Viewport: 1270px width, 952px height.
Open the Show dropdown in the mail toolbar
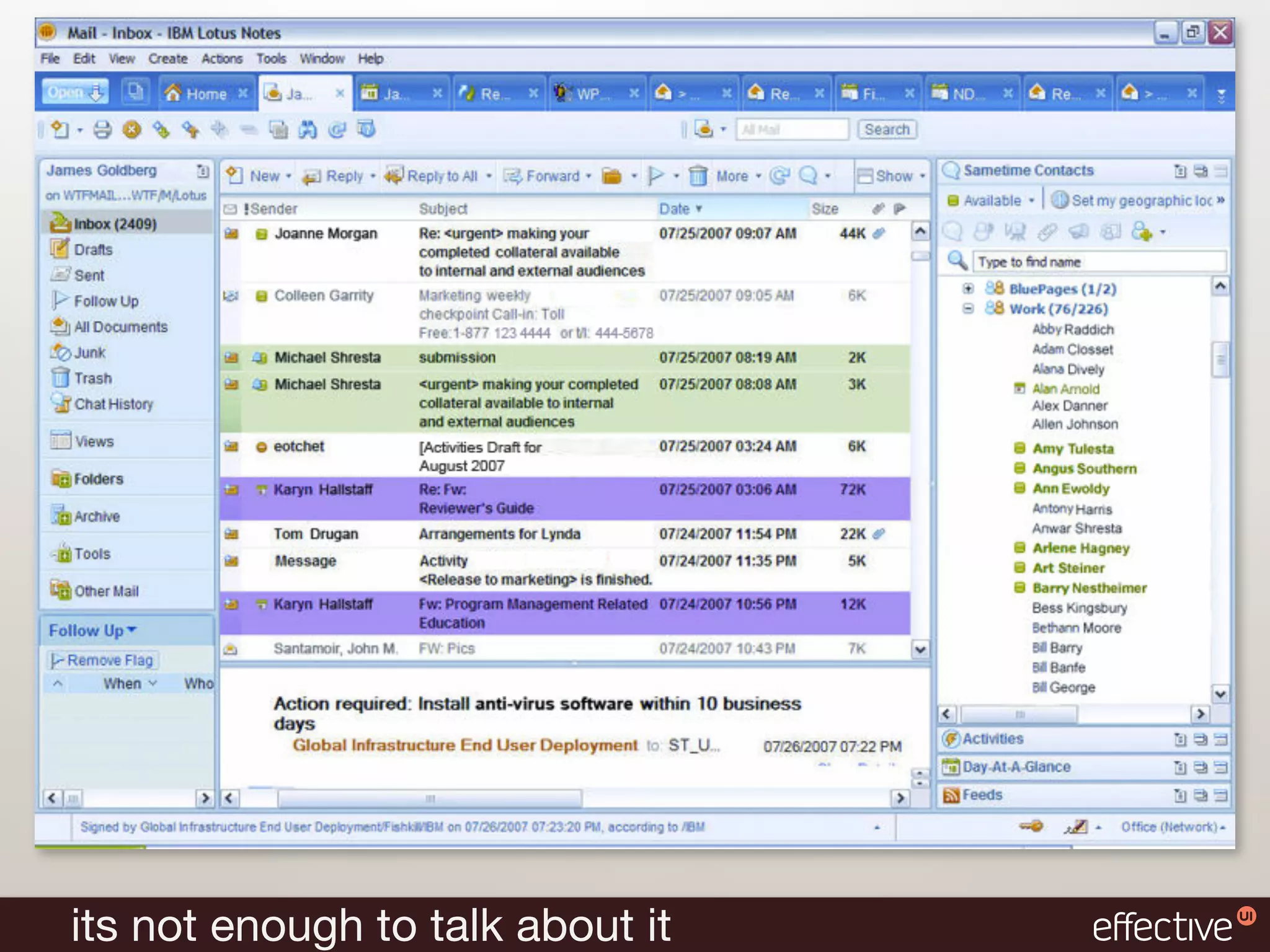point(892,176)
